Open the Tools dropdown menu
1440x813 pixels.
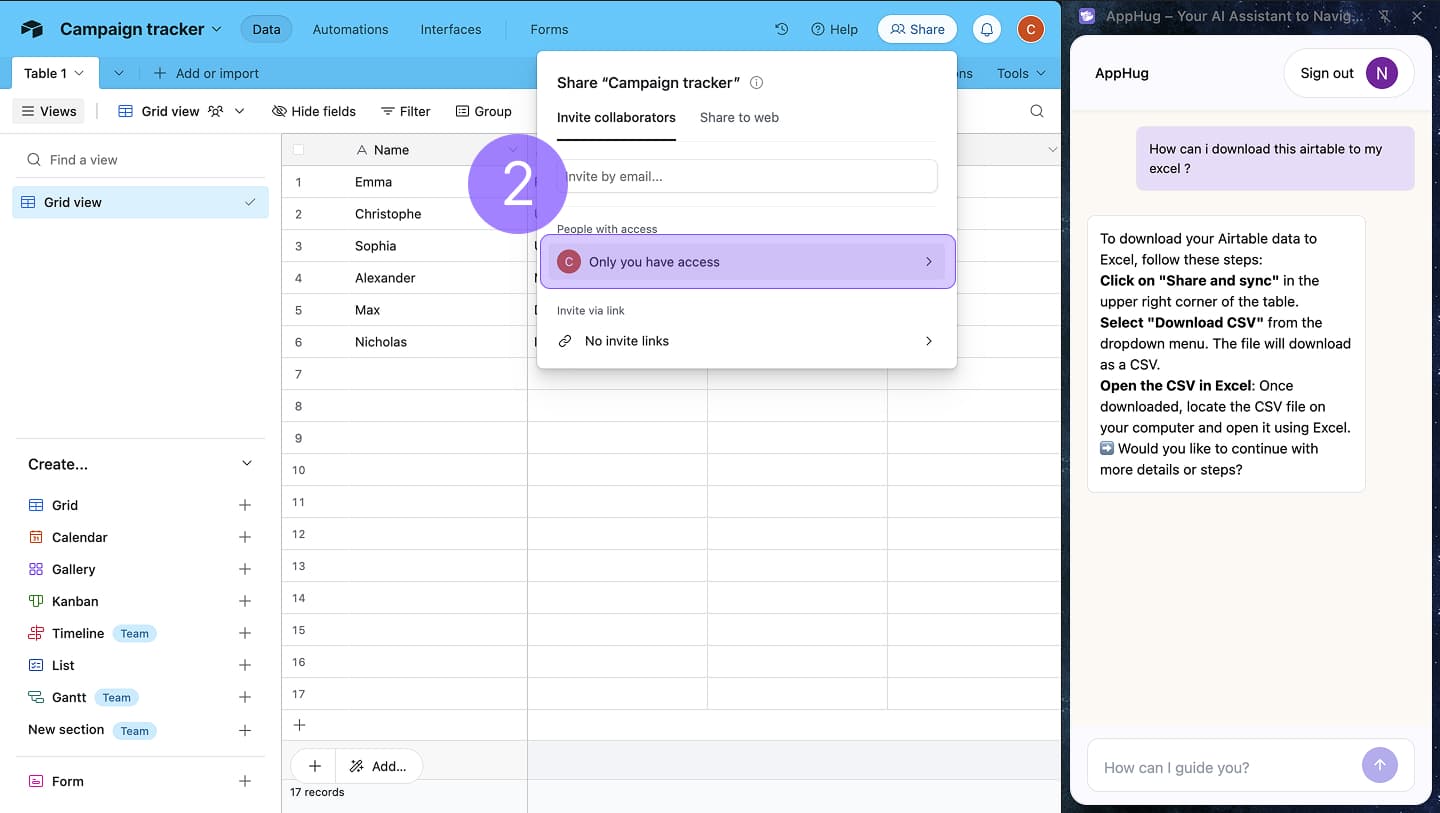(x=1021, y=73)
